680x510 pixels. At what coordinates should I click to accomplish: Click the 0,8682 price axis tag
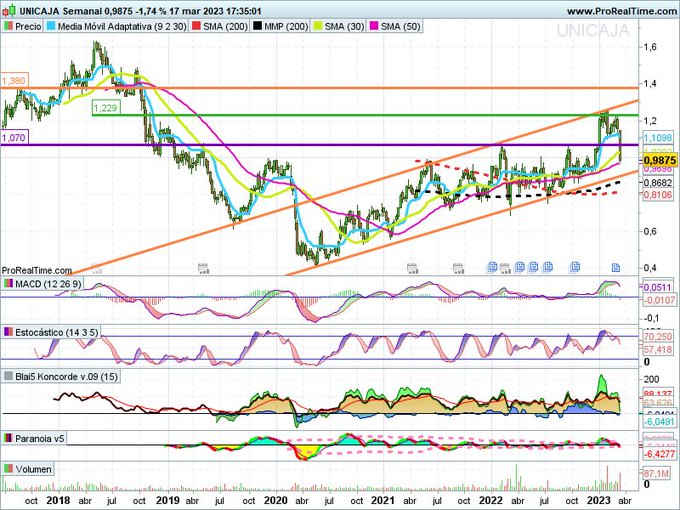pos(658,183)
